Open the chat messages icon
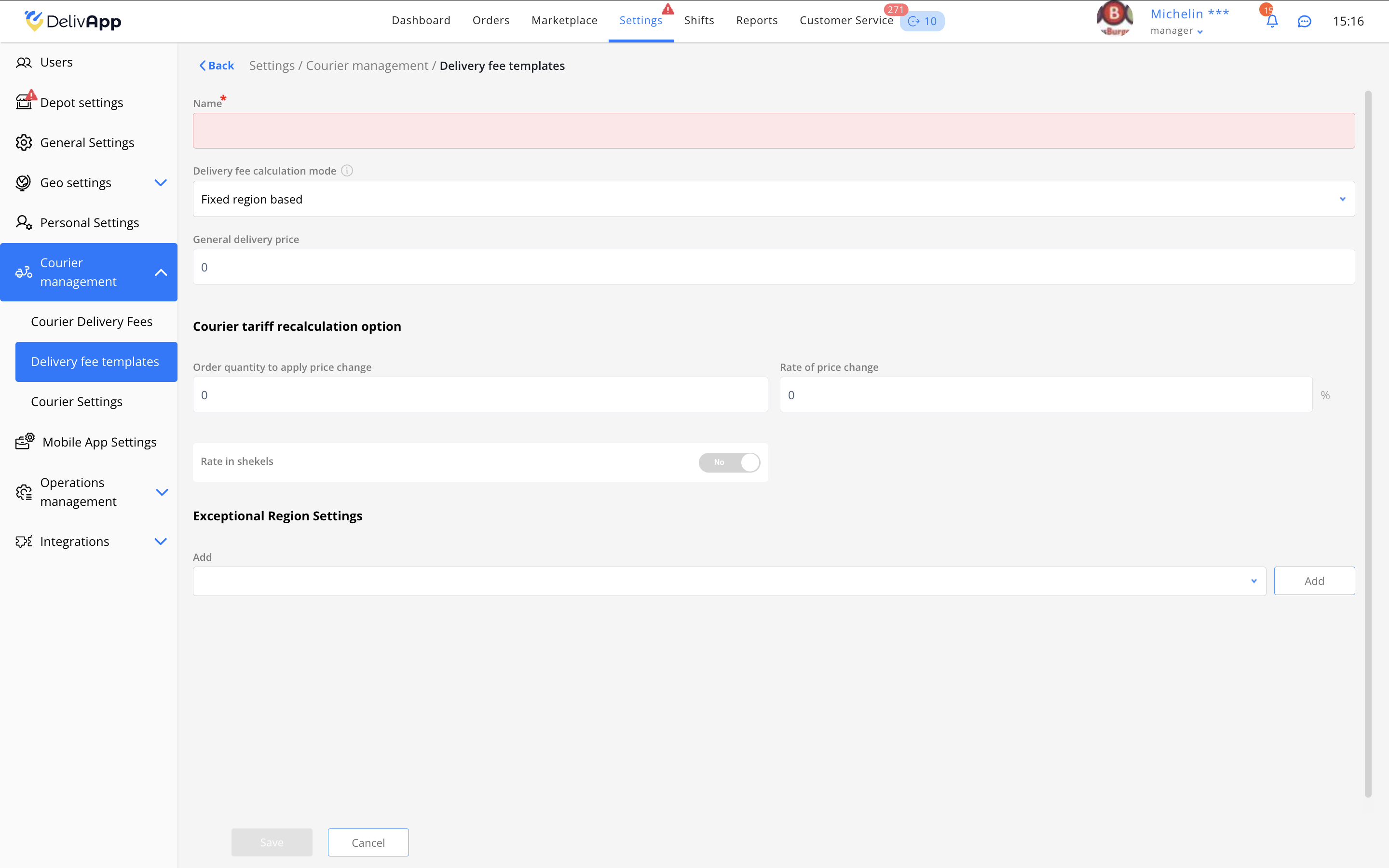Image resolution: width=1389 pixels, height=868 pixels. click(x=1304, y=21)
